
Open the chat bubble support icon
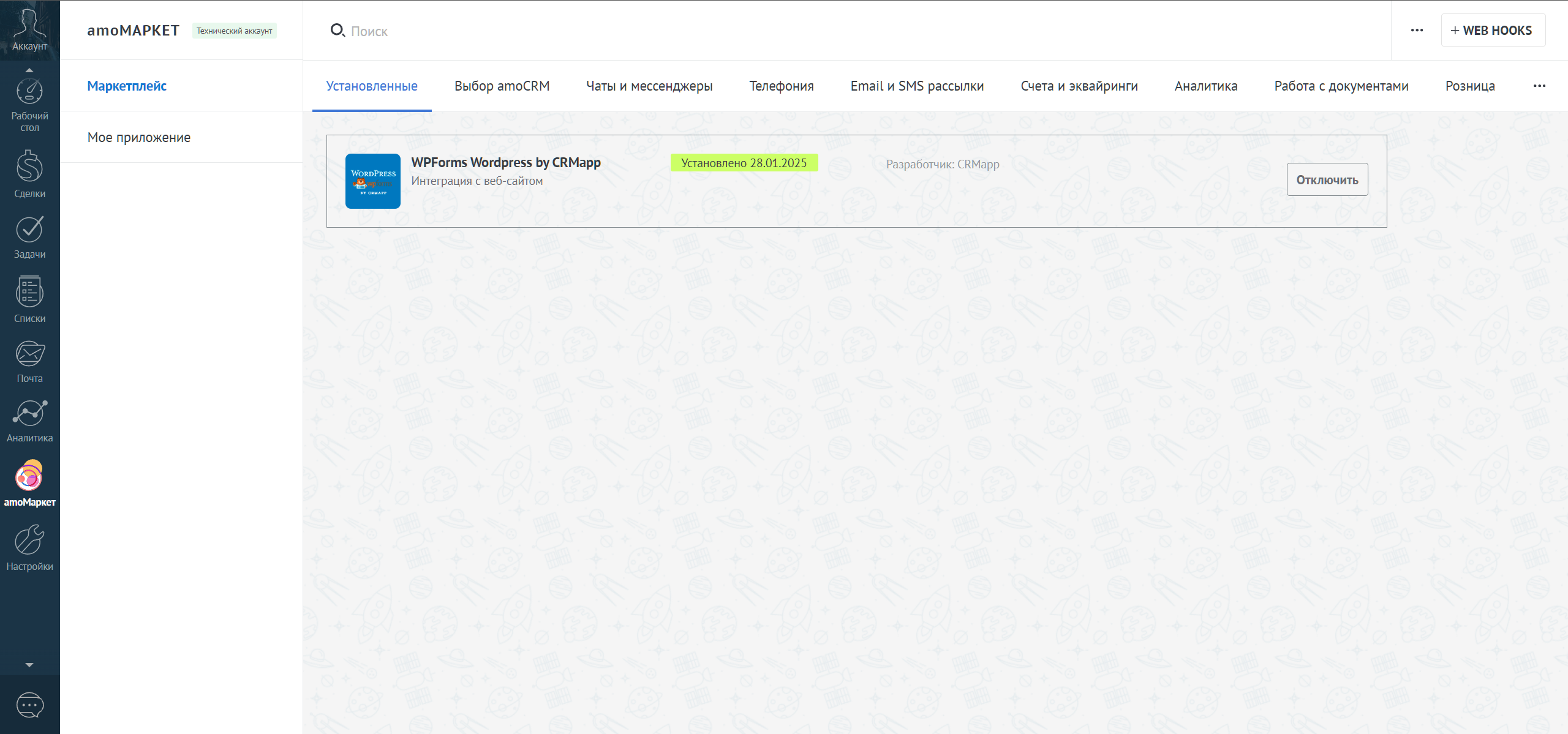coord(29,705)
